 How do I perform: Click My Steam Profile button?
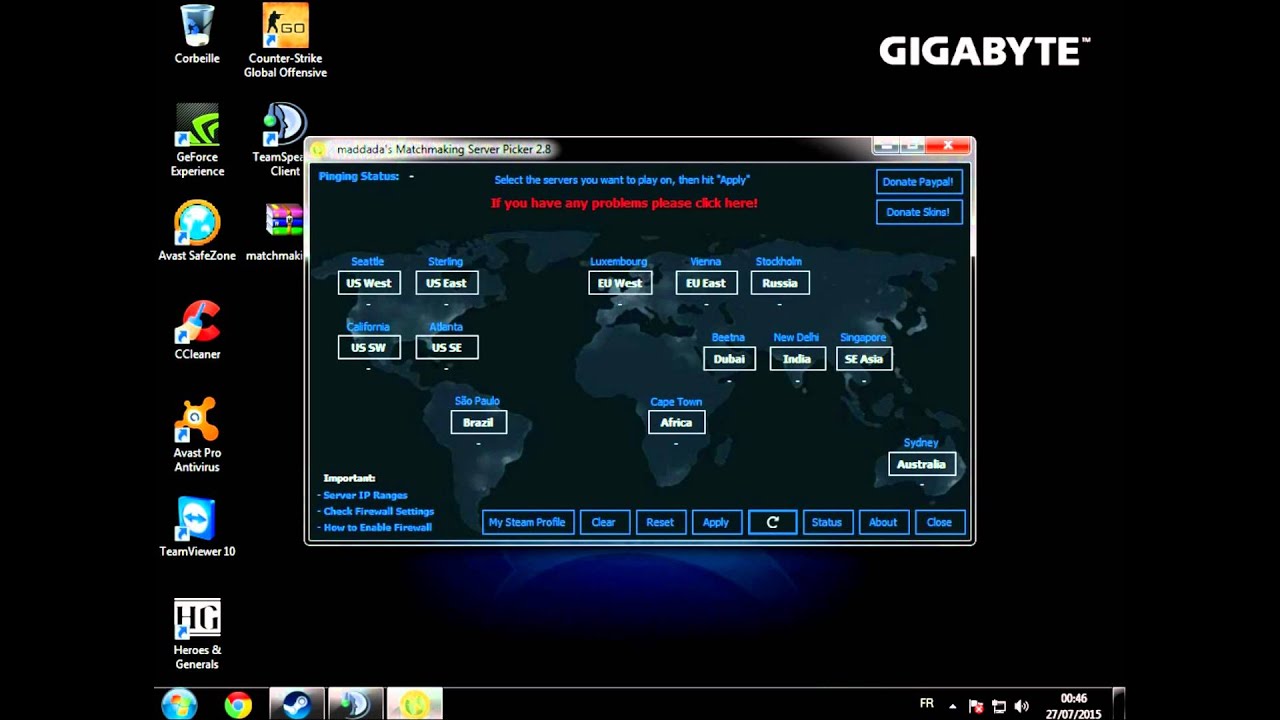pos(527,522)
